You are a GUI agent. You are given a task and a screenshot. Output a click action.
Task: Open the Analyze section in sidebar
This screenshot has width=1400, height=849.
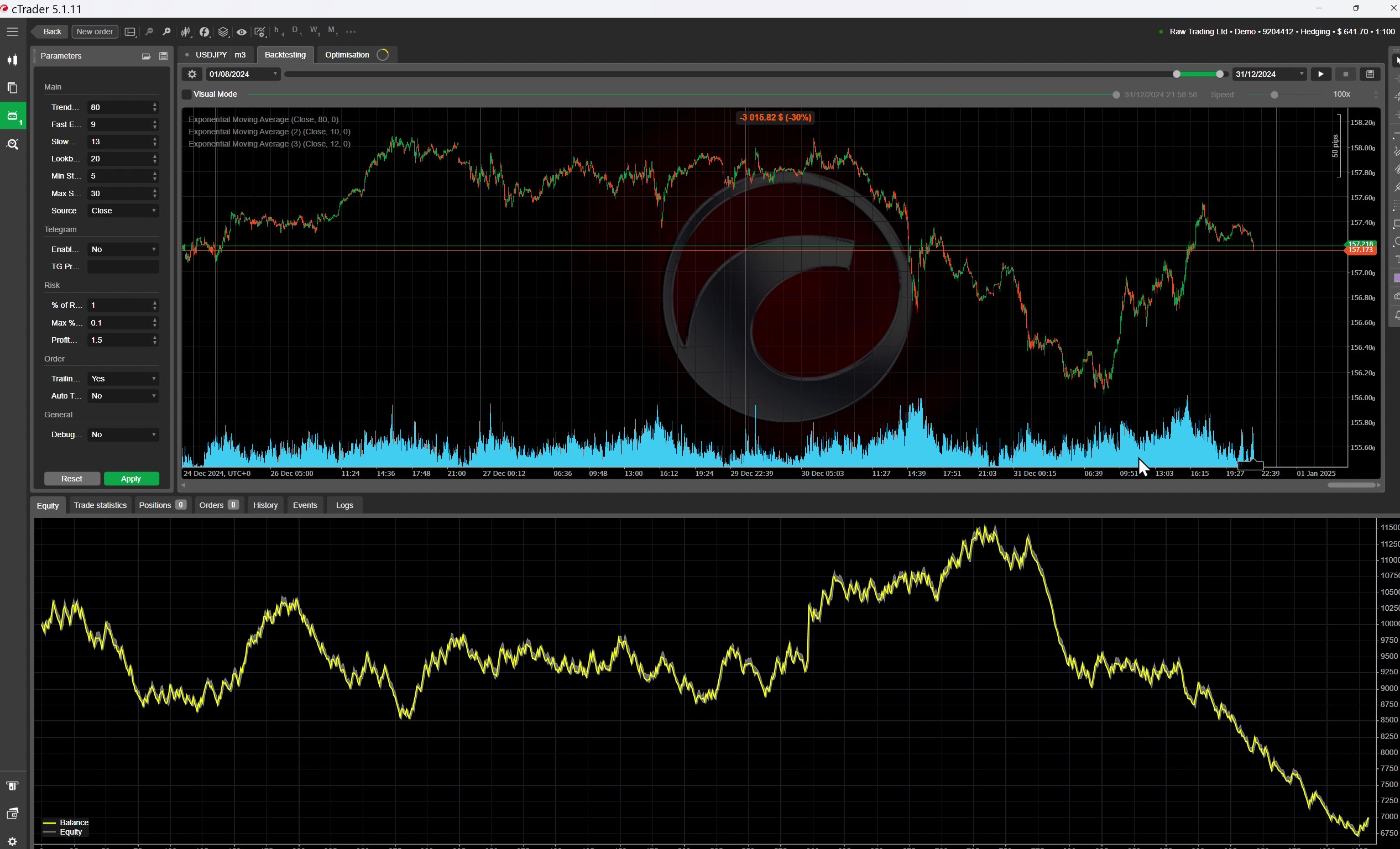point(13,144)
